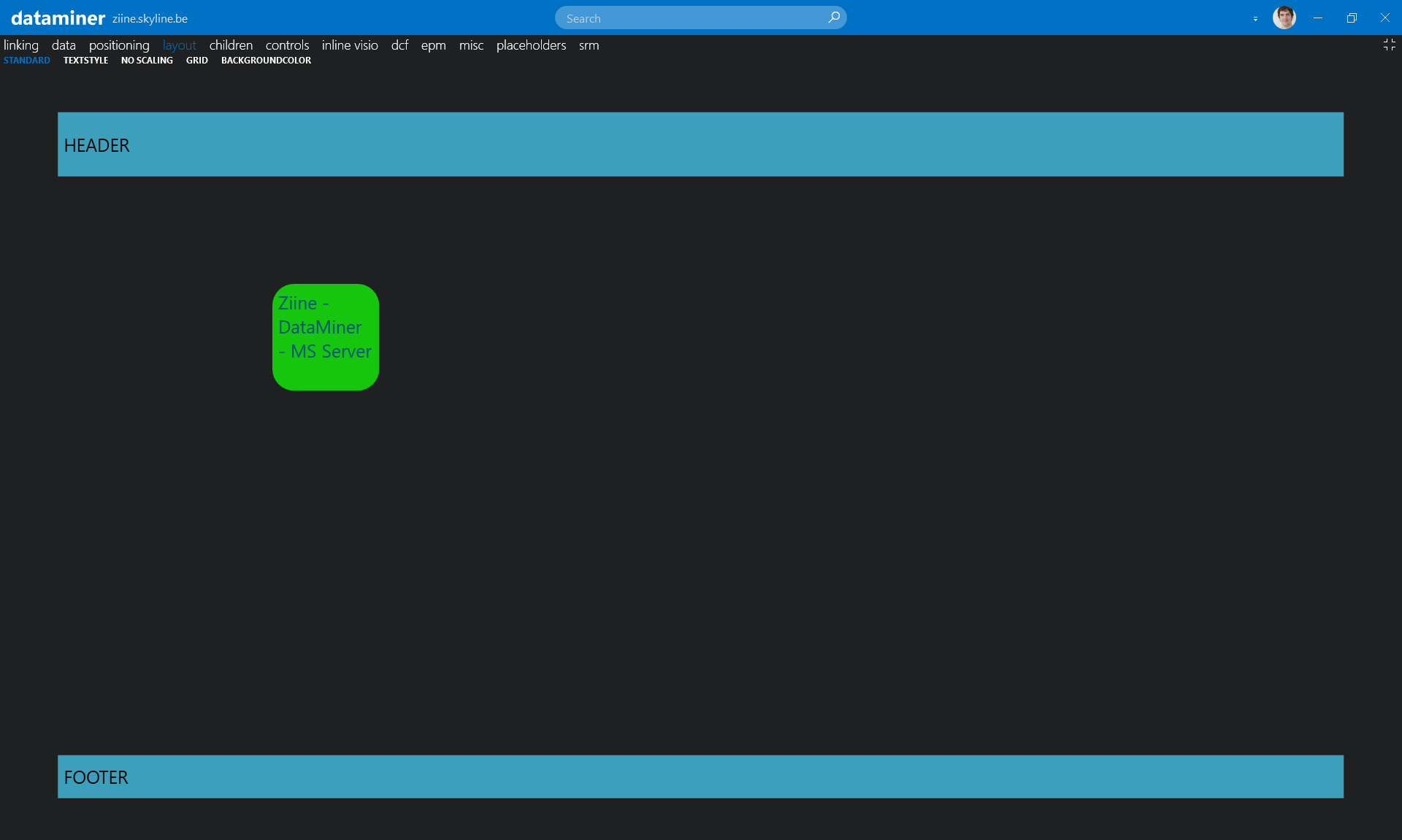Viewport: 1402px width, 840px height.
Task: Open the linking tab
Action: tap(21, 45)
